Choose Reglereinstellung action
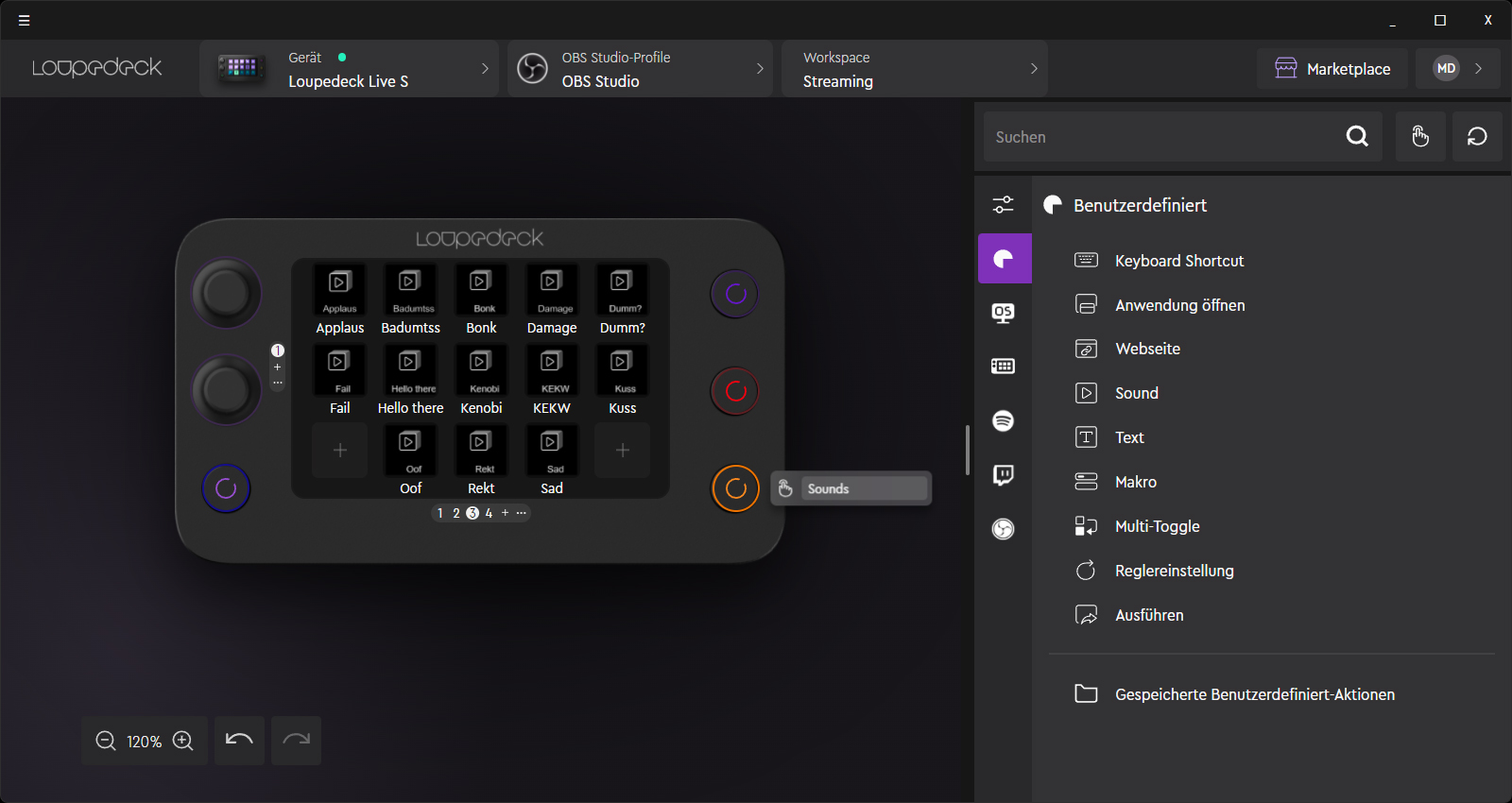Image resolution: width=1512 pixels, height=803 pixels. [1155, 571]
